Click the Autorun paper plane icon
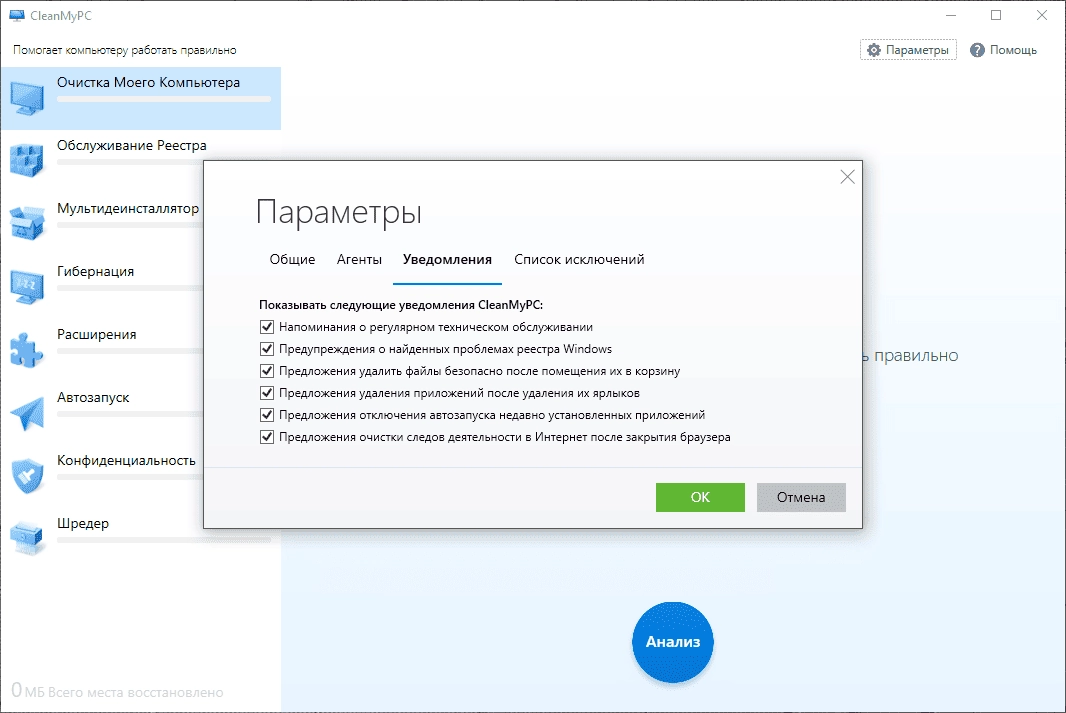 (x=27, y=413)
